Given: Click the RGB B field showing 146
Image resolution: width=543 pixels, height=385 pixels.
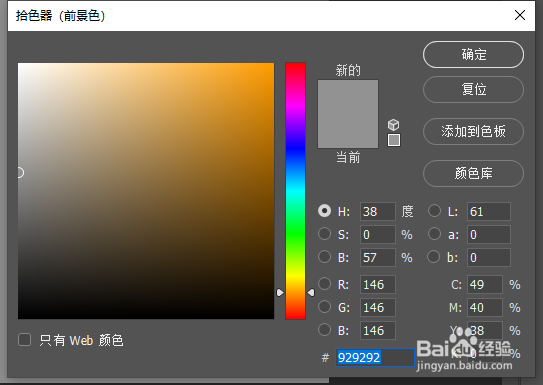Looking at the screenshot, I should 377,331.
